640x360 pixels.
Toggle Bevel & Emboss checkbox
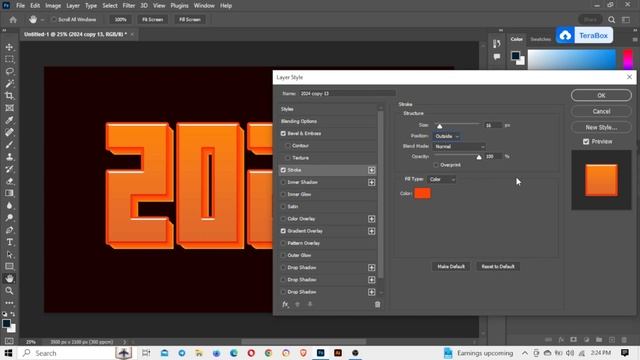tap(283, 133)
